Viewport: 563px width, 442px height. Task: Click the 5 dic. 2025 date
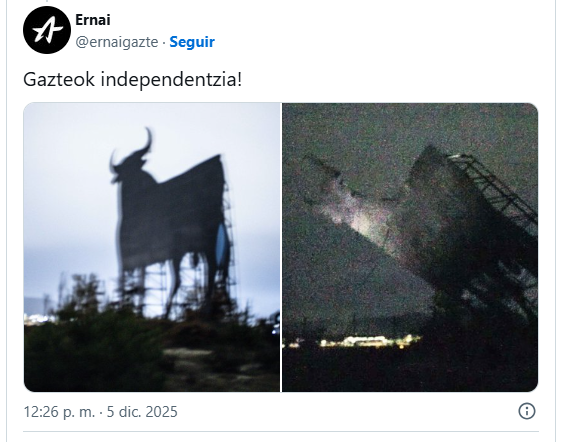pos(142,411)
